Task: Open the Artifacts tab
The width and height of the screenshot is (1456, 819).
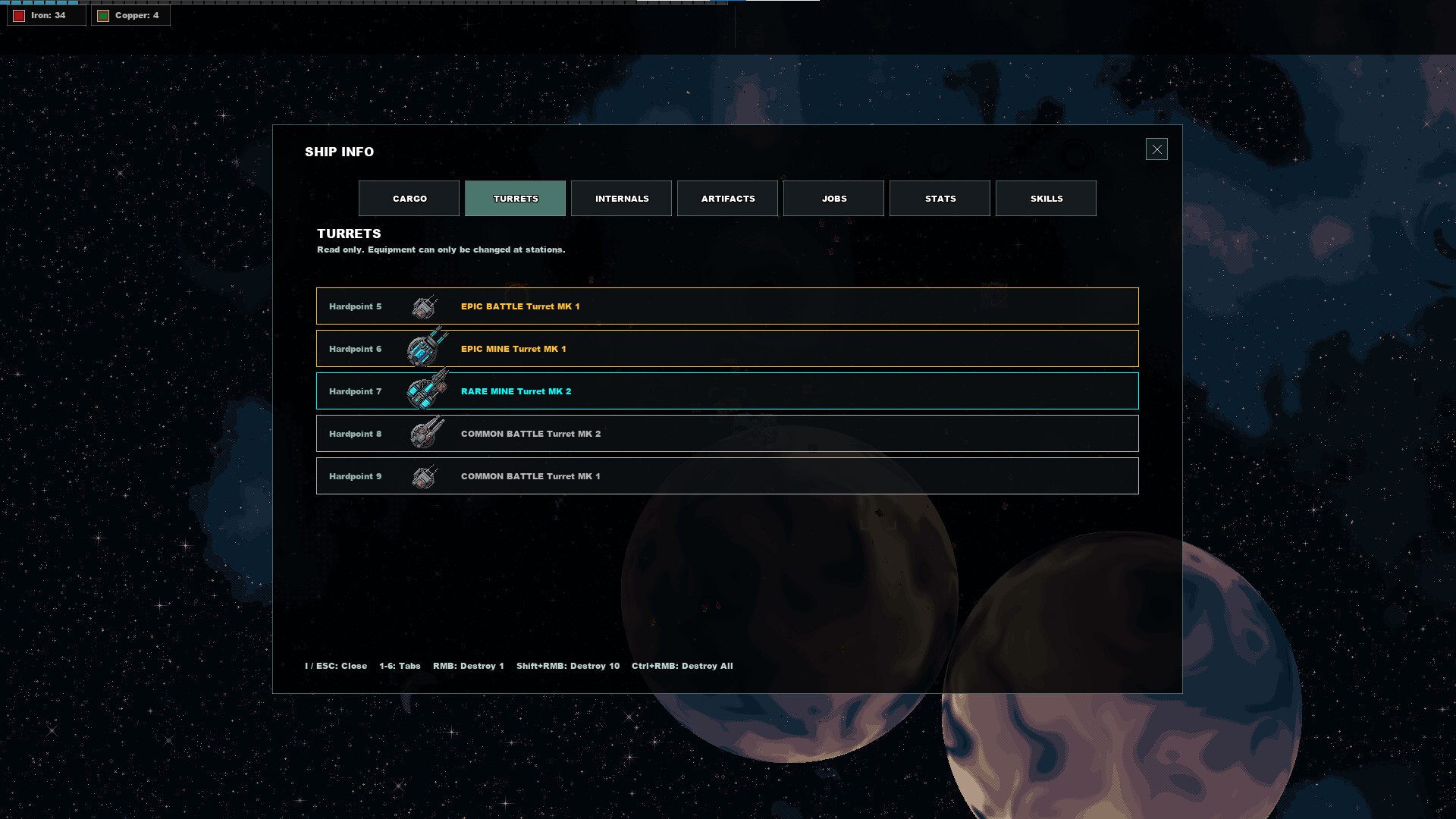Action: tap(727, 198)
